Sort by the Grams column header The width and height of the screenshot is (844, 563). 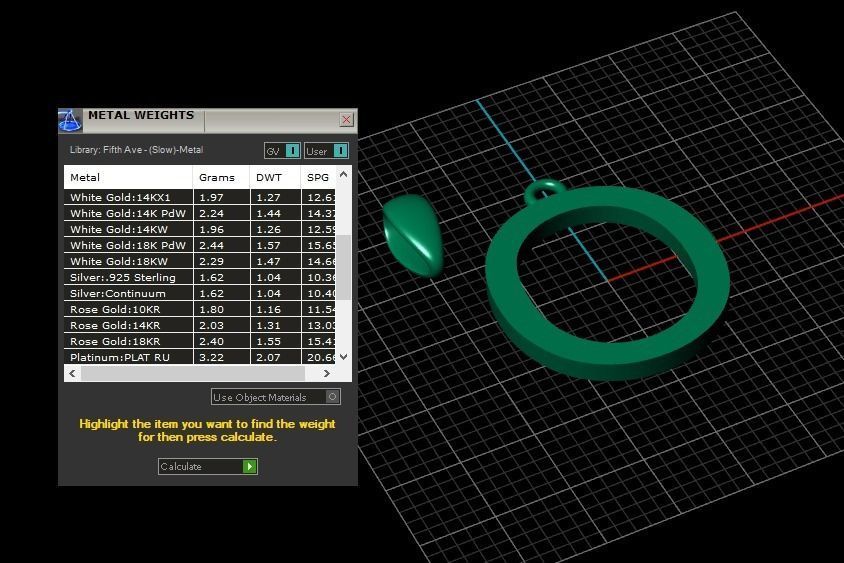coord(221,177)
